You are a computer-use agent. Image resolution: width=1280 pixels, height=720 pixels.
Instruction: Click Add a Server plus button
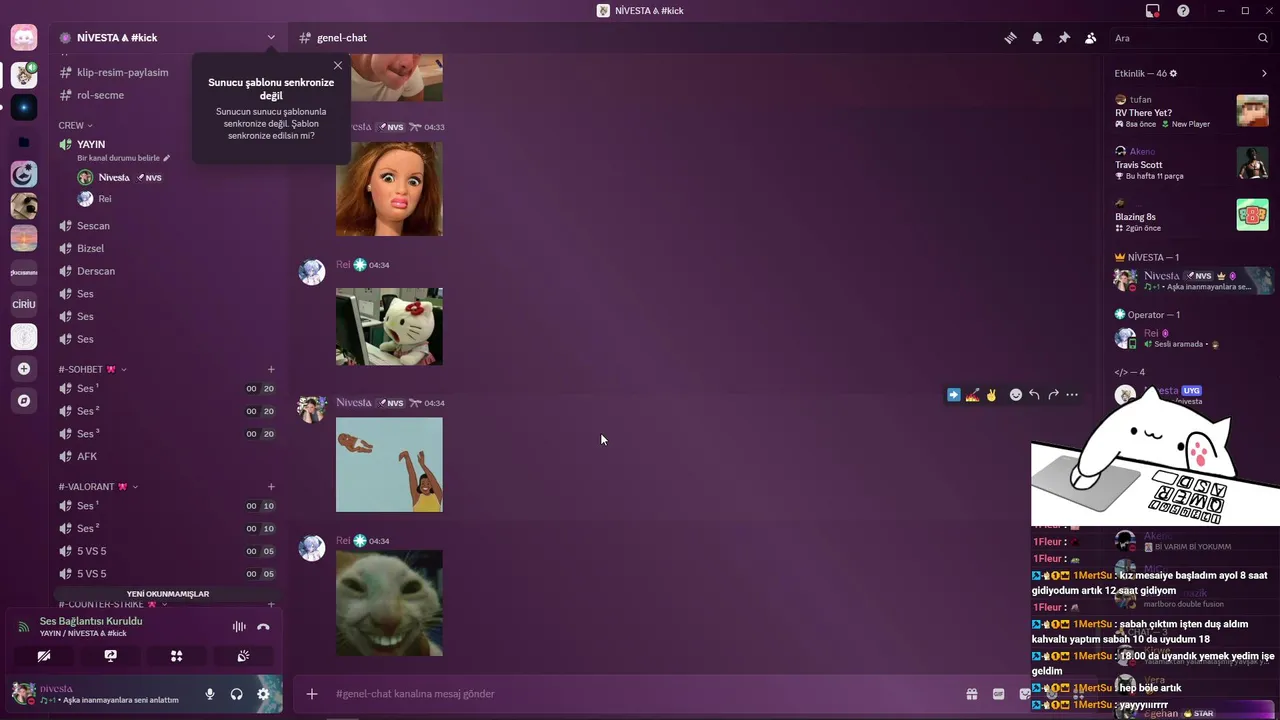point(24,369)
